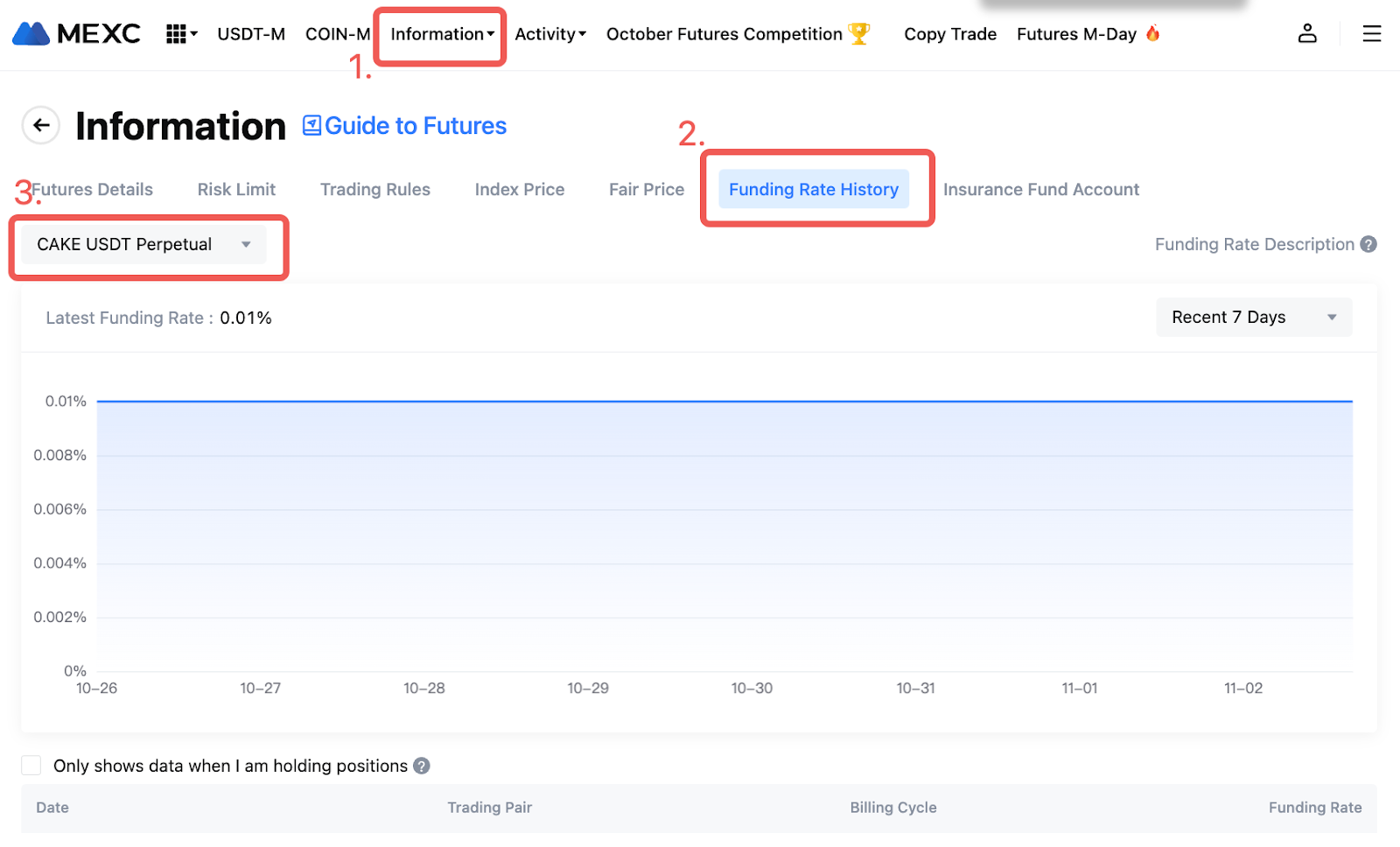Click the Funding Rate Description help icon
This screenshot has width=1400, height=847.
(1368, 245)
